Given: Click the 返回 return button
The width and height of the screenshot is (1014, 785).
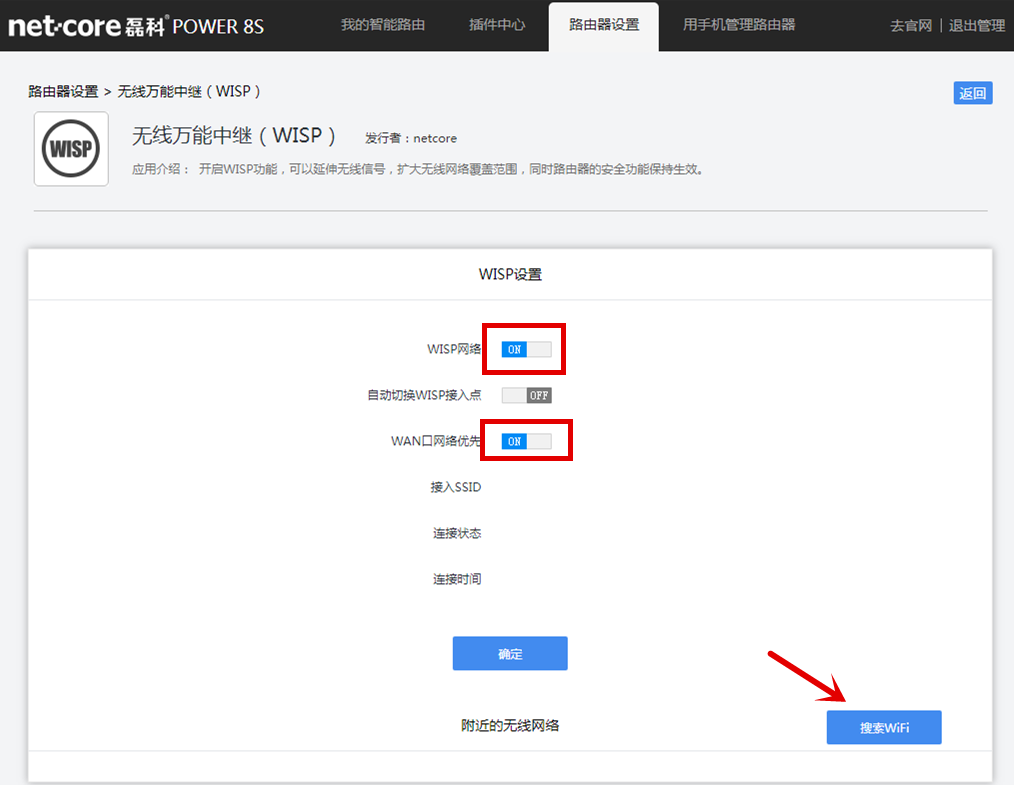Looking at the screenshot, I should tap(972, 91).
